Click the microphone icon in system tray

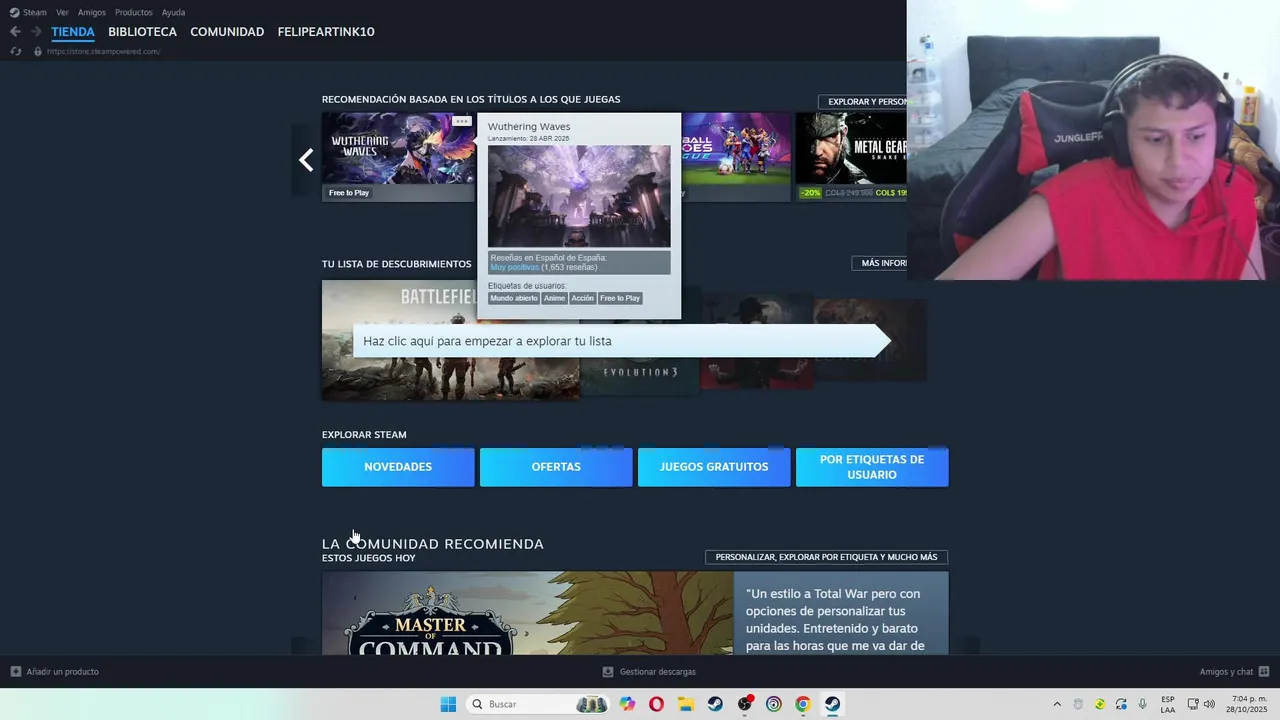1143,704
